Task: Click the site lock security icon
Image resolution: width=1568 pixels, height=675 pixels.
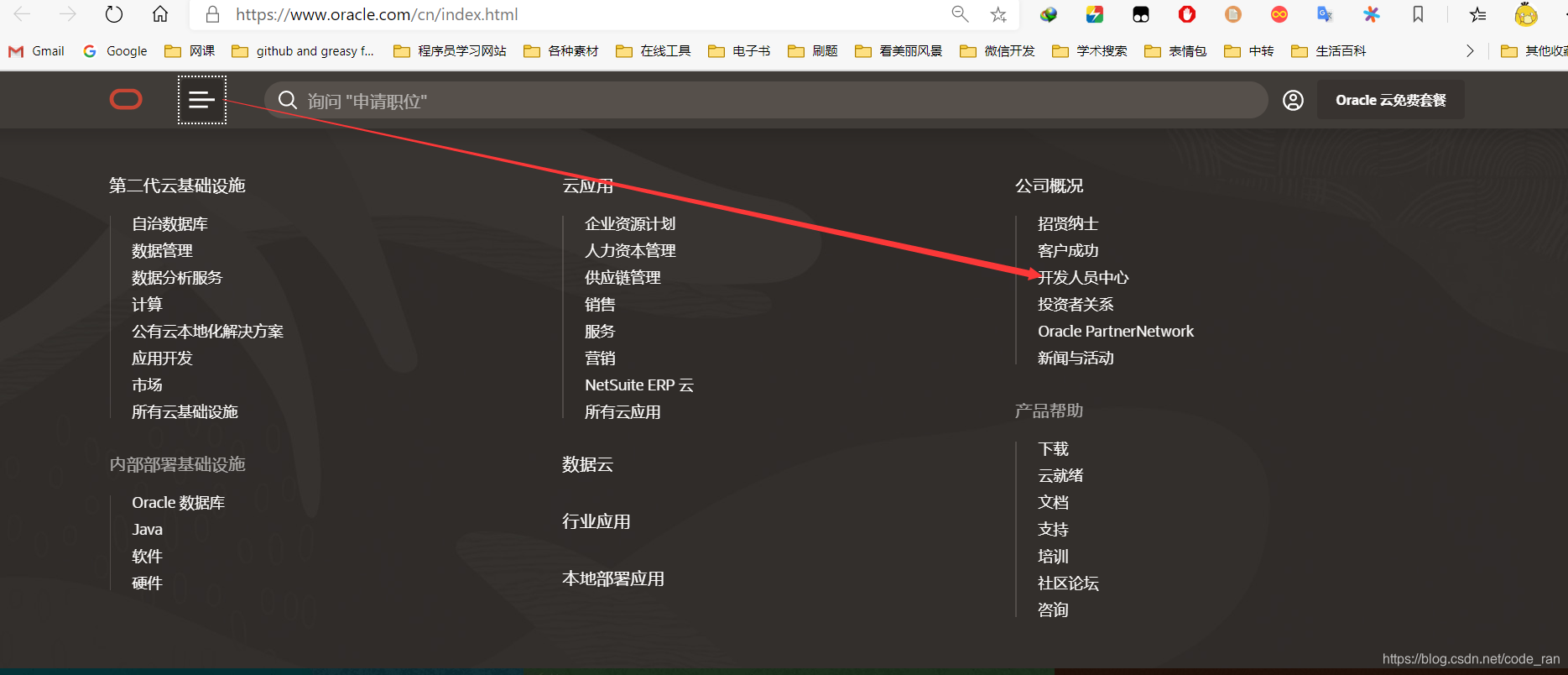Action: pos(213,14)
